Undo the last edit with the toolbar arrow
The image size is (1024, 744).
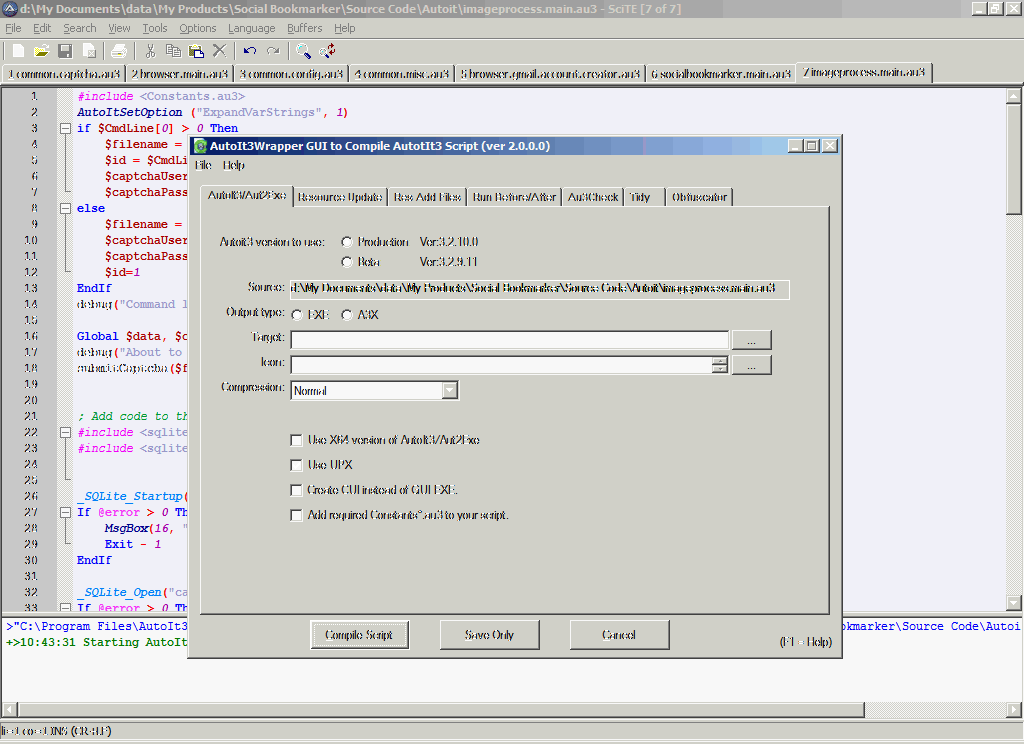pos(249,51)
